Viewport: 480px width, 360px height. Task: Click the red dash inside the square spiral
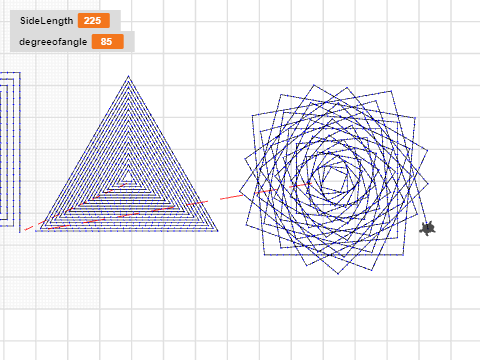pos(300,185)
